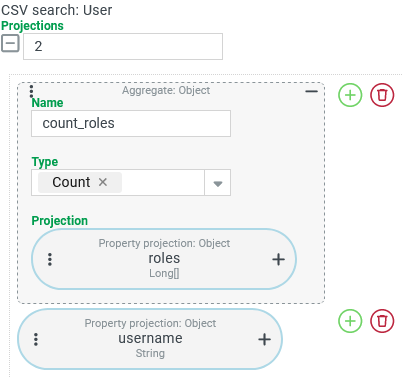
Task: Click the username projection drag handle
Action: (x=36, y=339)
